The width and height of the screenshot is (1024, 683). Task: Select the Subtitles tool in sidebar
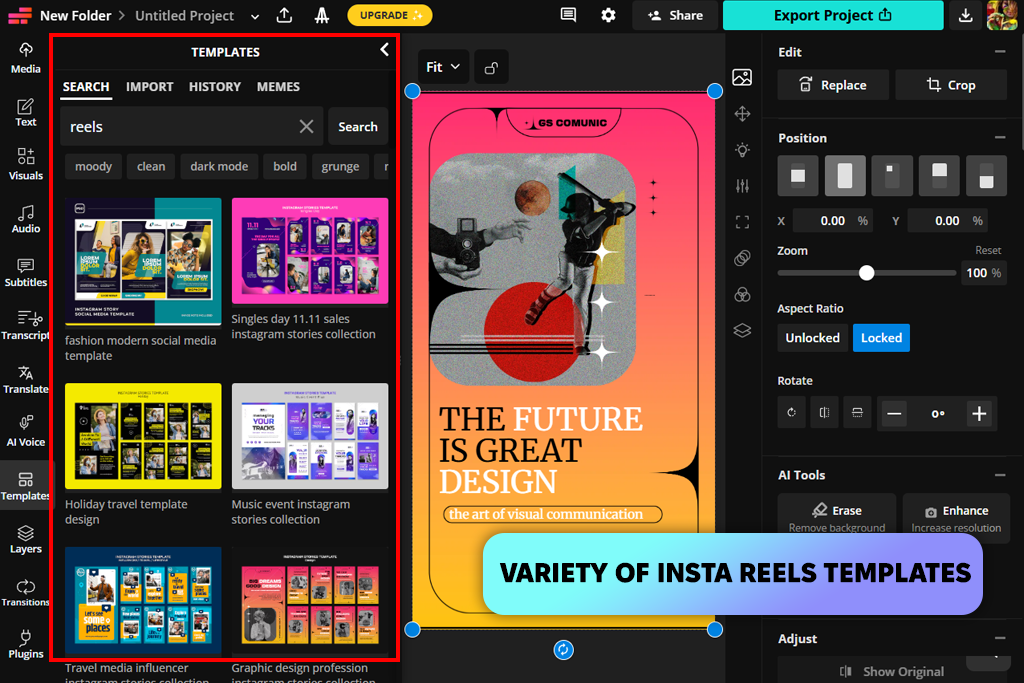tap(26, 272)
